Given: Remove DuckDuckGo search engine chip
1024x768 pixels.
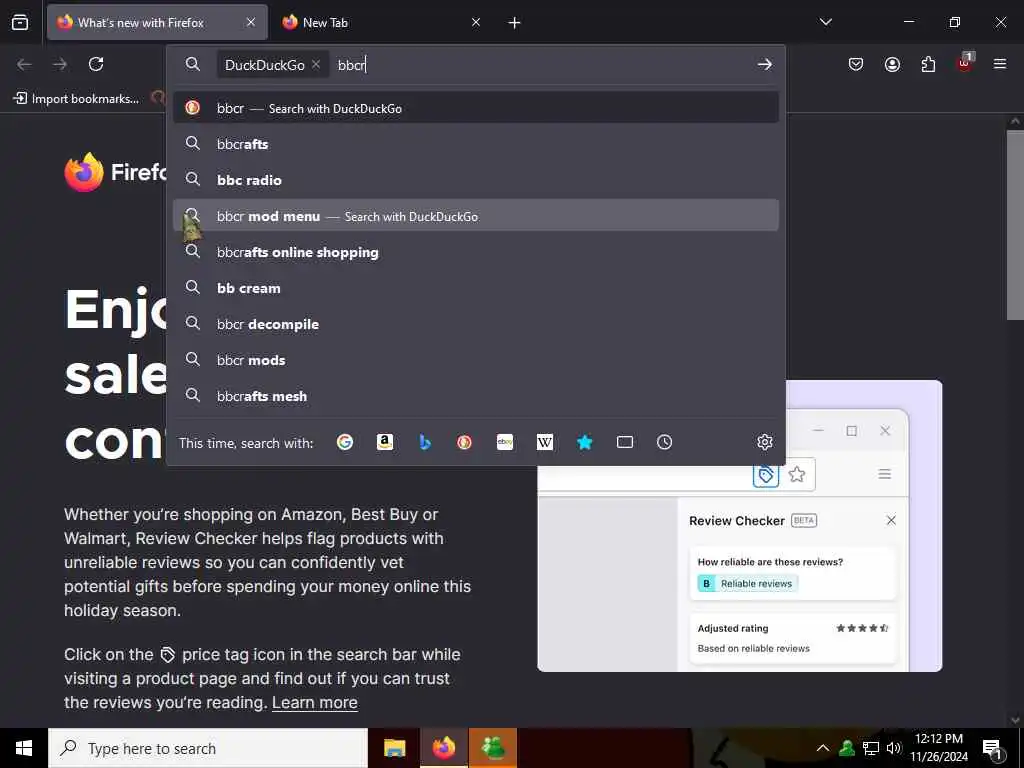Looking at the screenshot, I should (x=316, y=64).
